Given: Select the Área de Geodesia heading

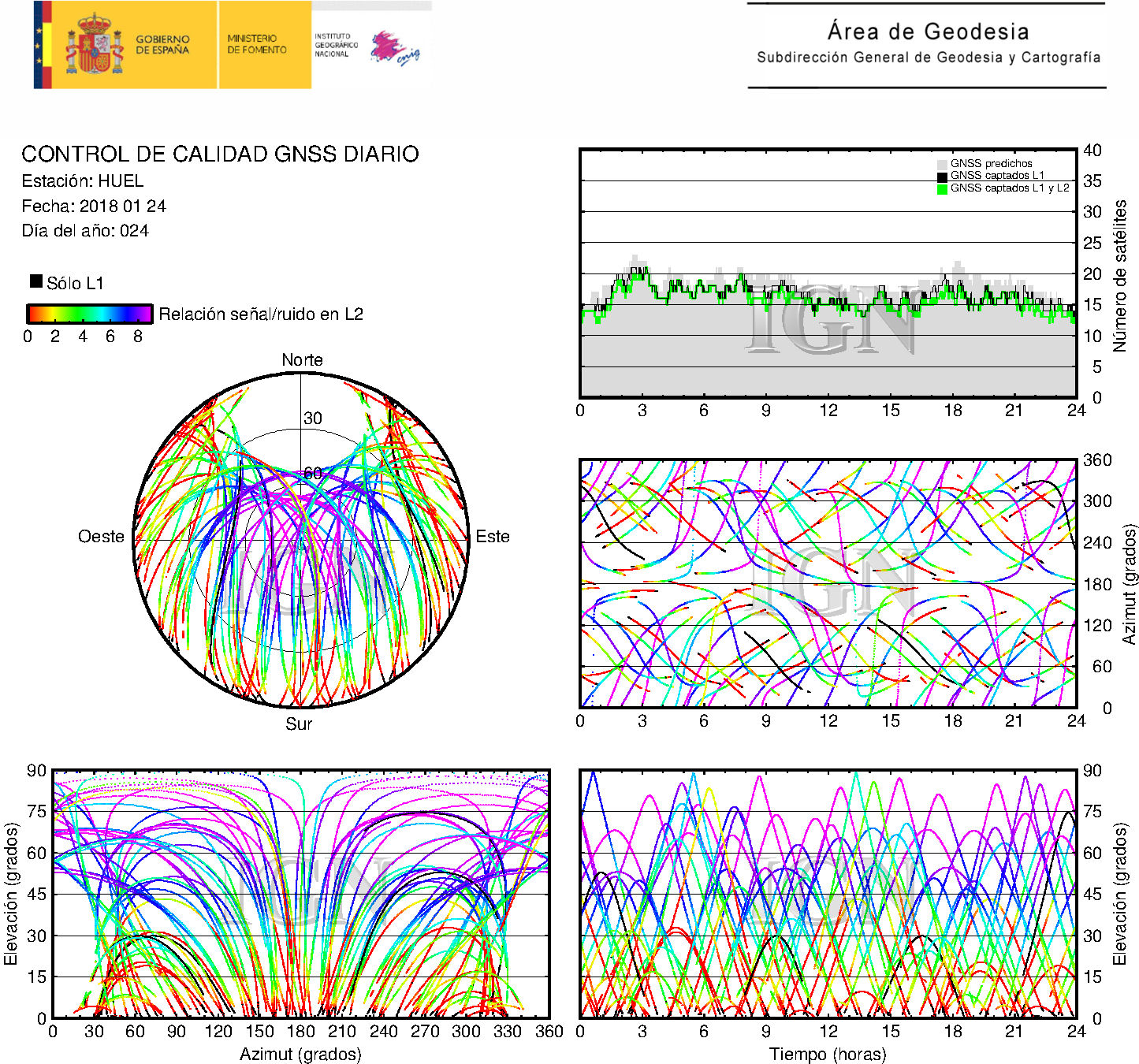Looking at the screenshot, I should [928, 32].
